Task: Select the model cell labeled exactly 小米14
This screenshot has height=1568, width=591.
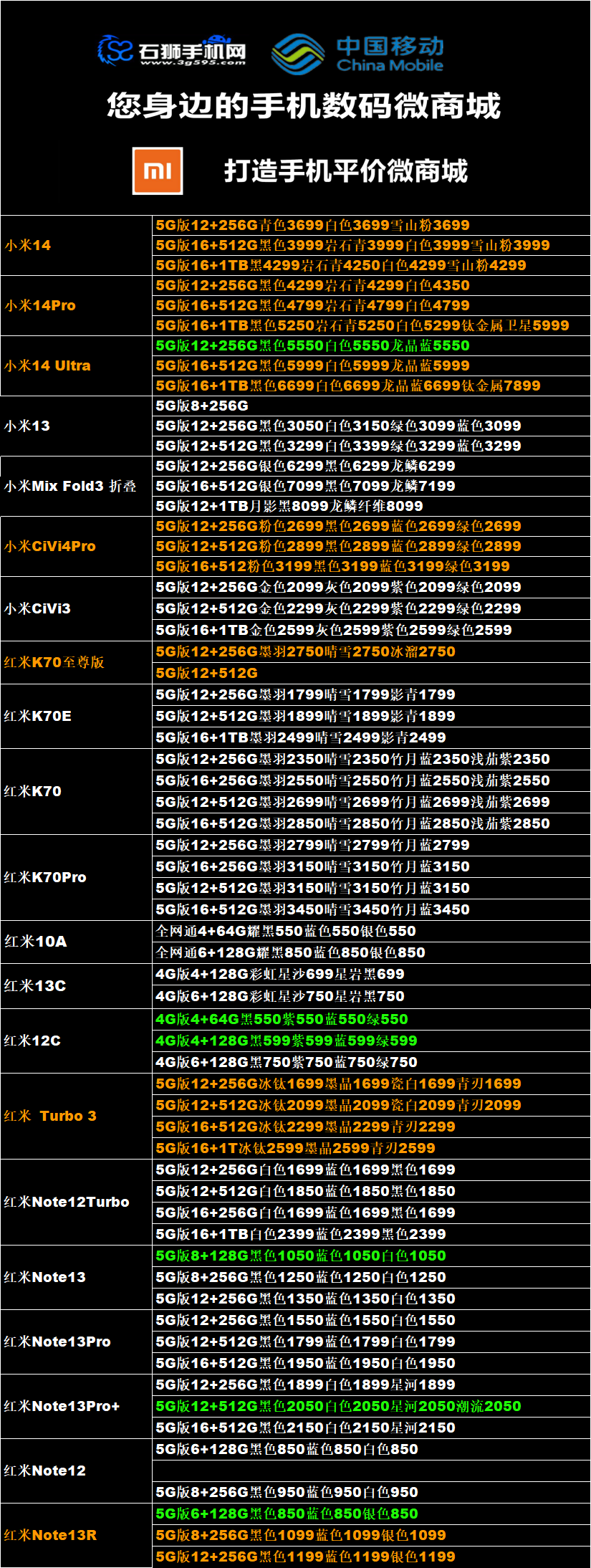Action: pyautogui.click(x=77, y=245)
